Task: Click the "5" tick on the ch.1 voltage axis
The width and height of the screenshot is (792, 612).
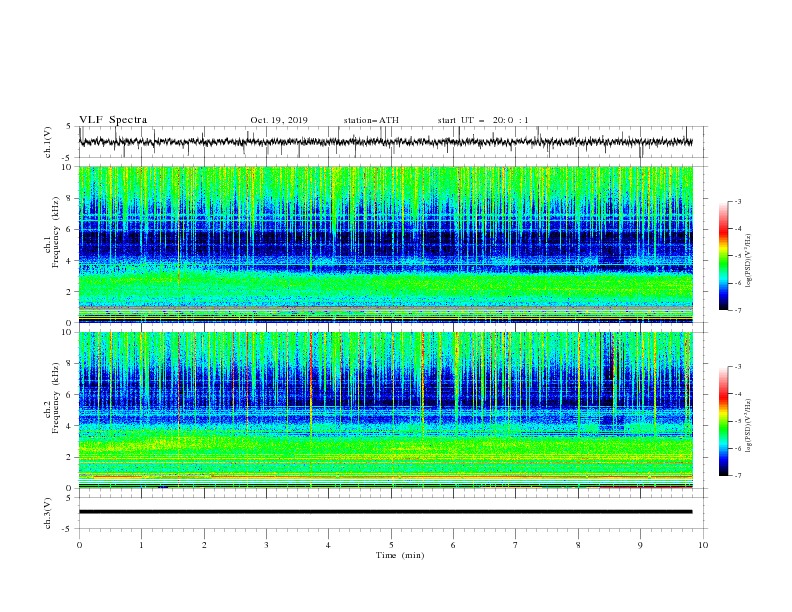Action: click(70, 127)
